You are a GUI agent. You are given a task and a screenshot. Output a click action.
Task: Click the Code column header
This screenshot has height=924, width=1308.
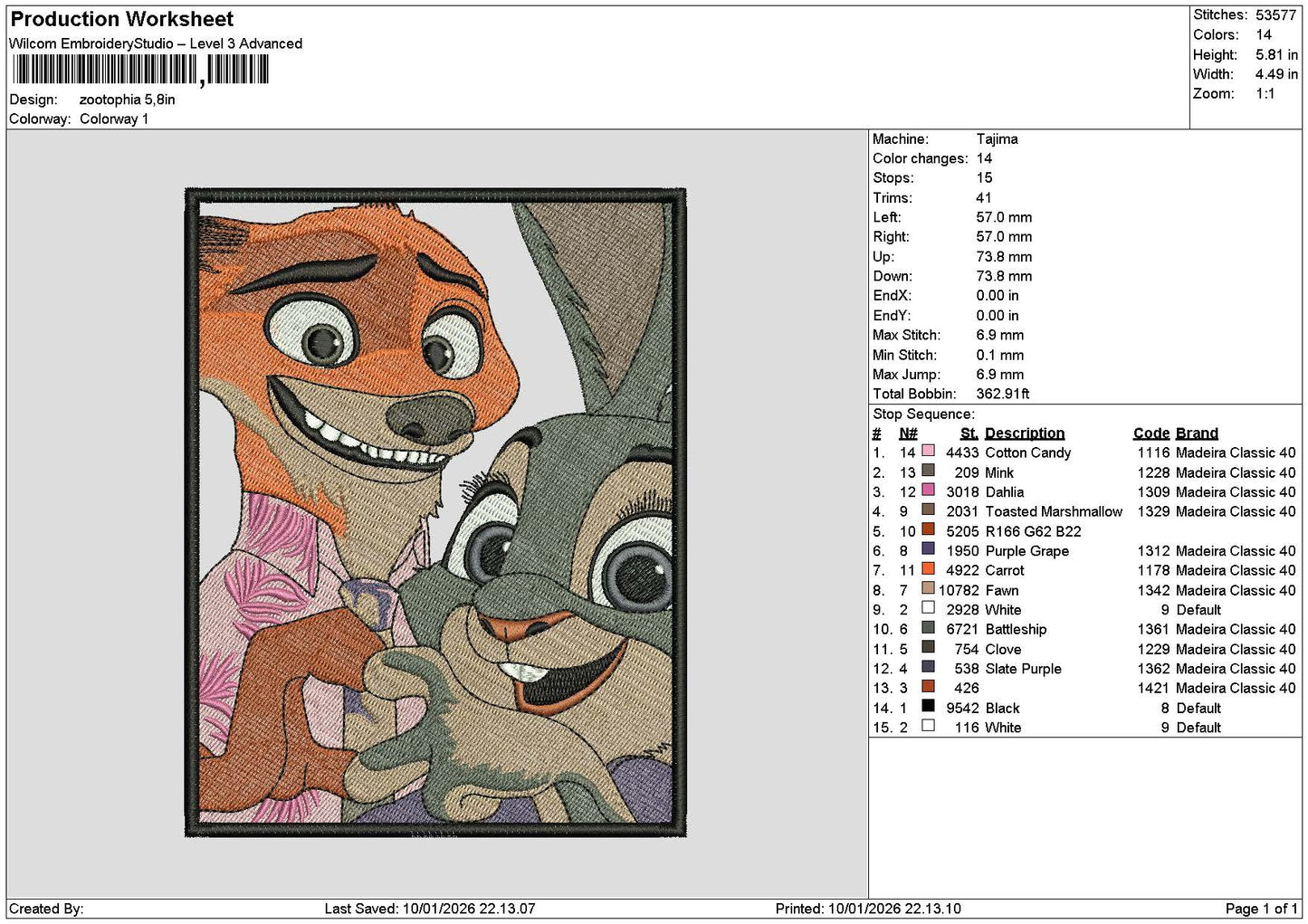pyautogui.click(x=1150, y=433)
